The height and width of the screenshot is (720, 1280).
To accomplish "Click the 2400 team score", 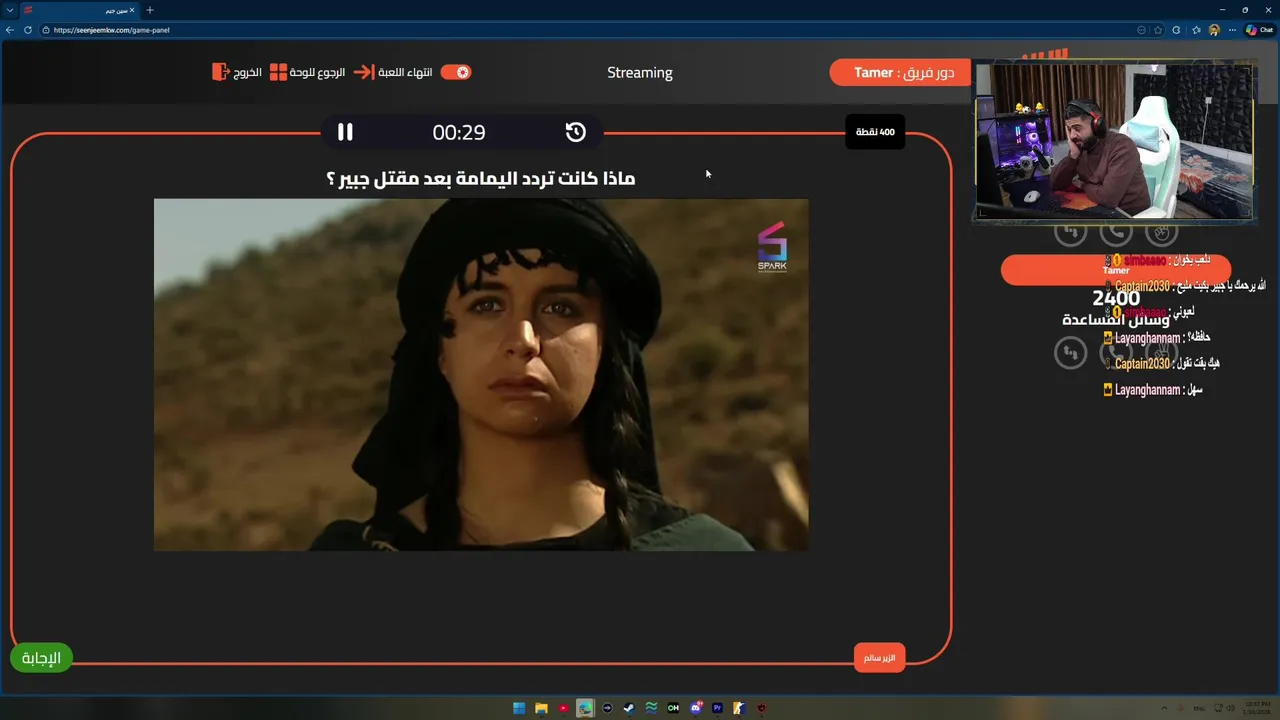I will (1116, 298).
